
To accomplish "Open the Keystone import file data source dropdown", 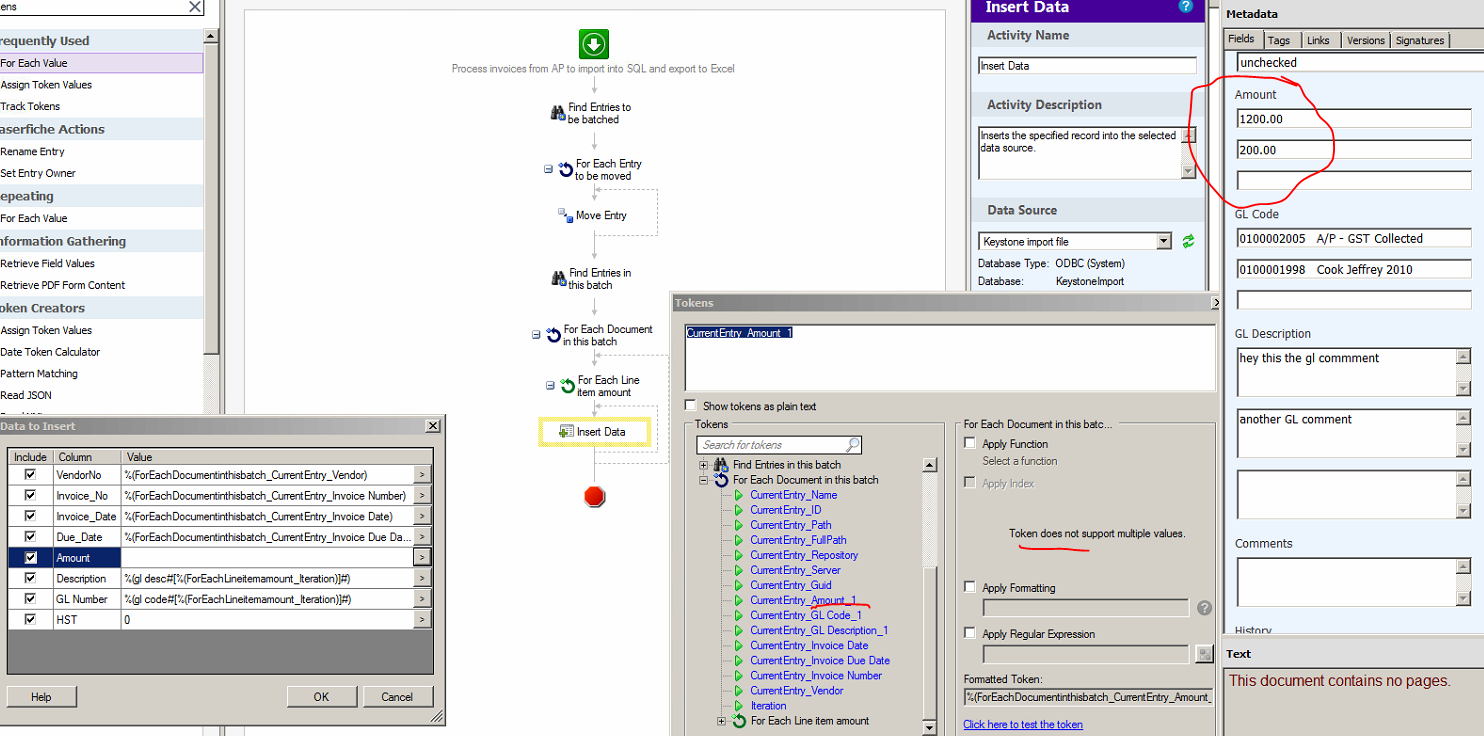I will pyautogui.click(x=1163, y=241).
